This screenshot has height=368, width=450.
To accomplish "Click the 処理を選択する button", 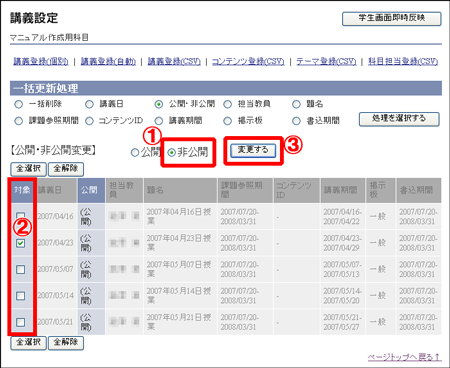I will tap(399, 119).
